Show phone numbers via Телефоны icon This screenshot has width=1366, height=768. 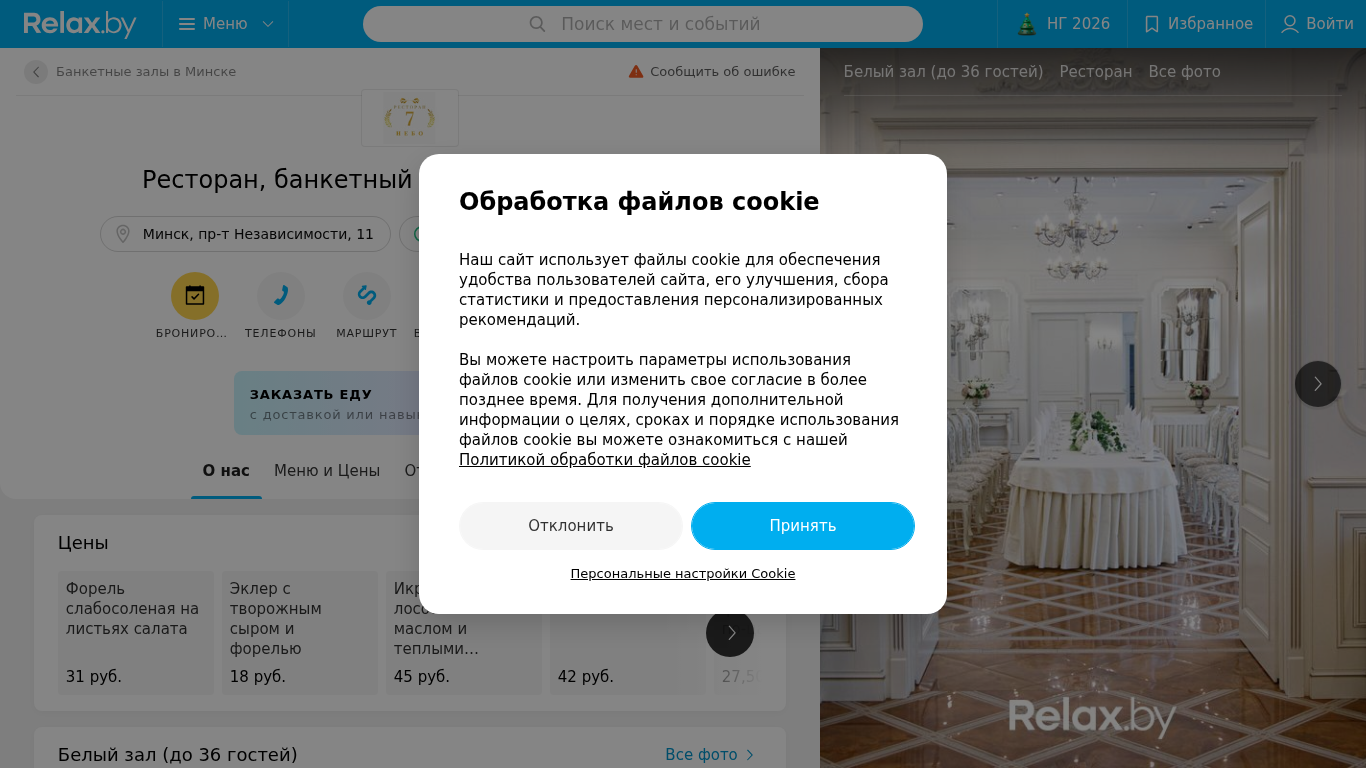tap(281, 296)
